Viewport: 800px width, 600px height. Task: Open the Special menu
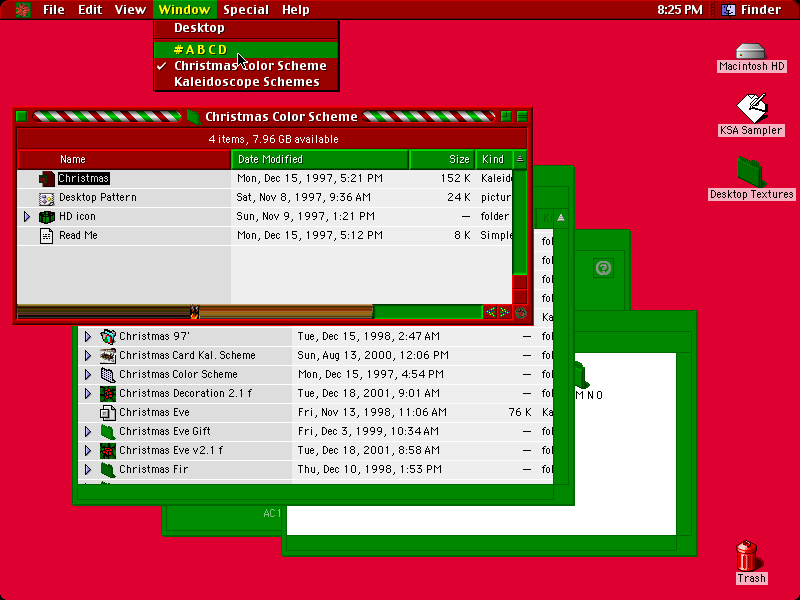click(x=246, y=10)
